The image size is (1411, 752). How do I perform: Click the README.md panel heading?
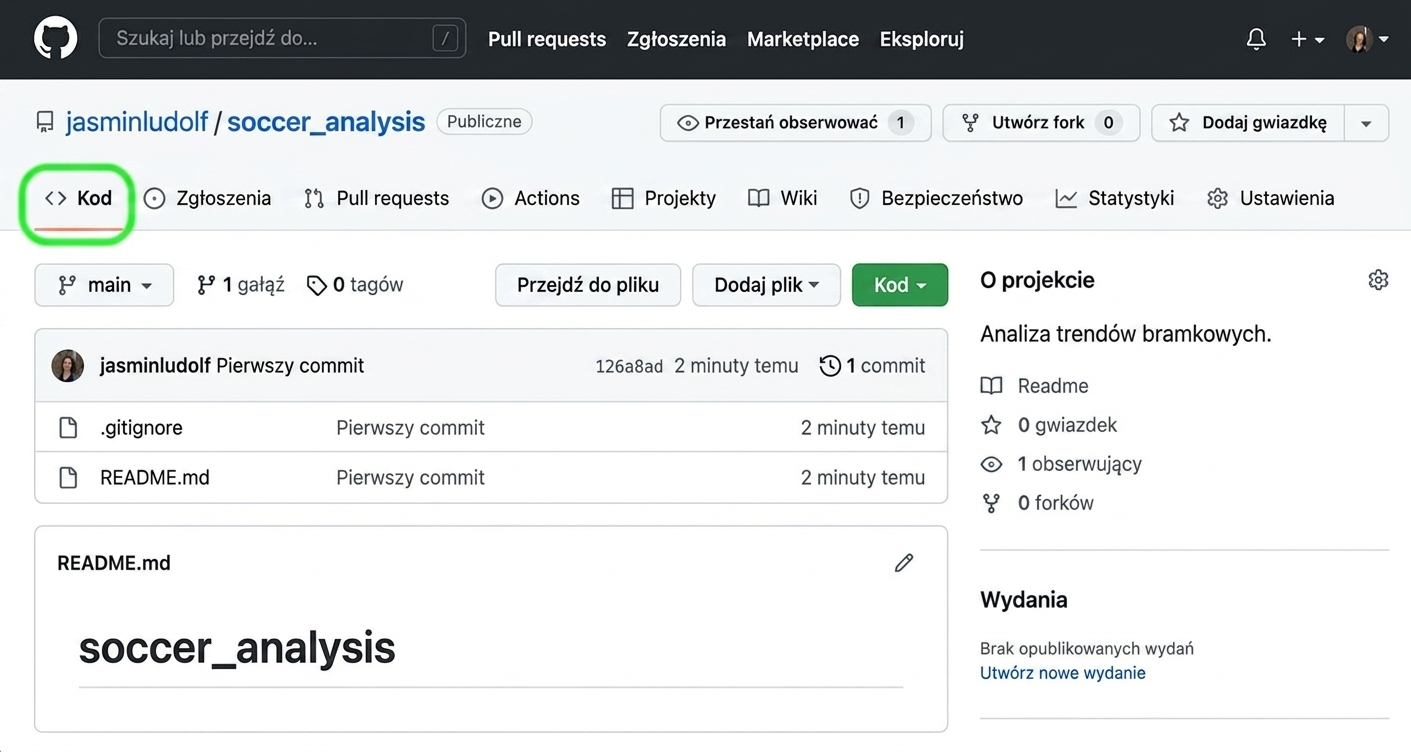(114, 563)
